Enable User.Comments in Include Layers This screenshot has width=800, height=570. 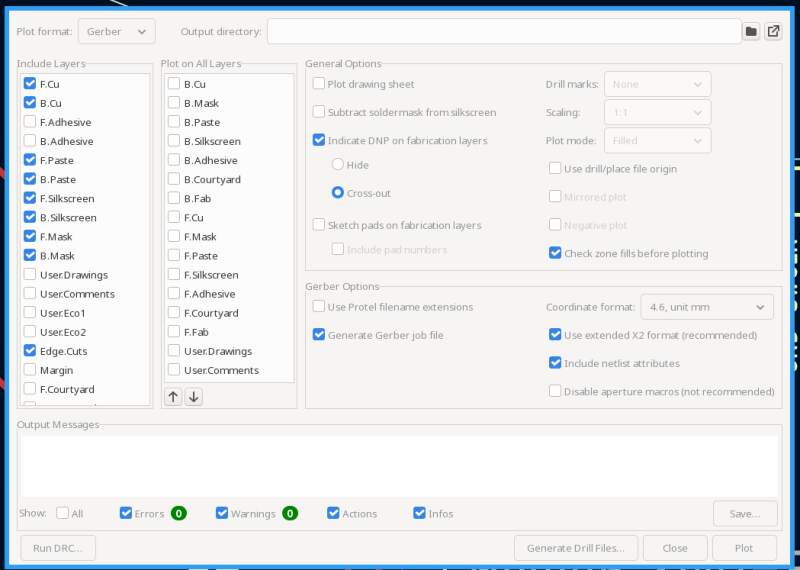pos(30,293)
